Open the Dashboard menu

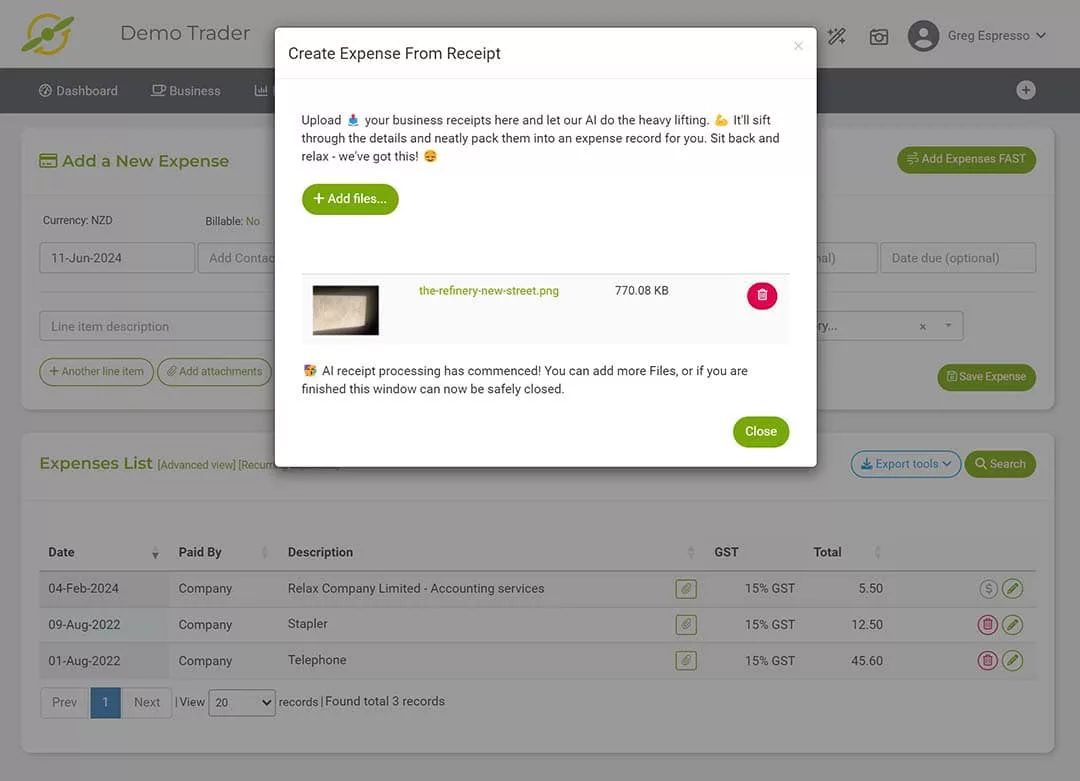[78, 90]
